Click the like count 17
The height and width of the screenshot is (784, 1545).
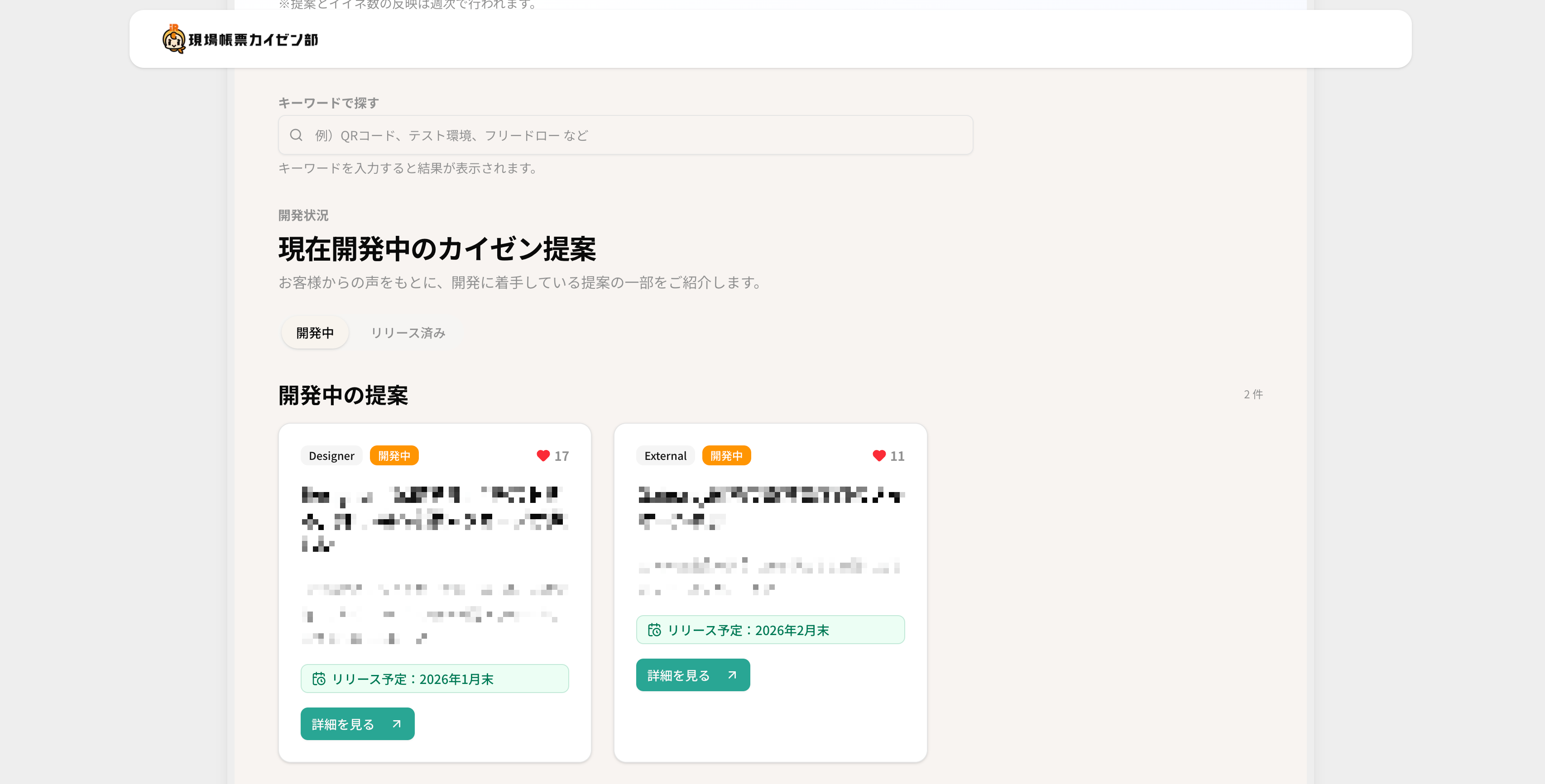pos(561,456)
